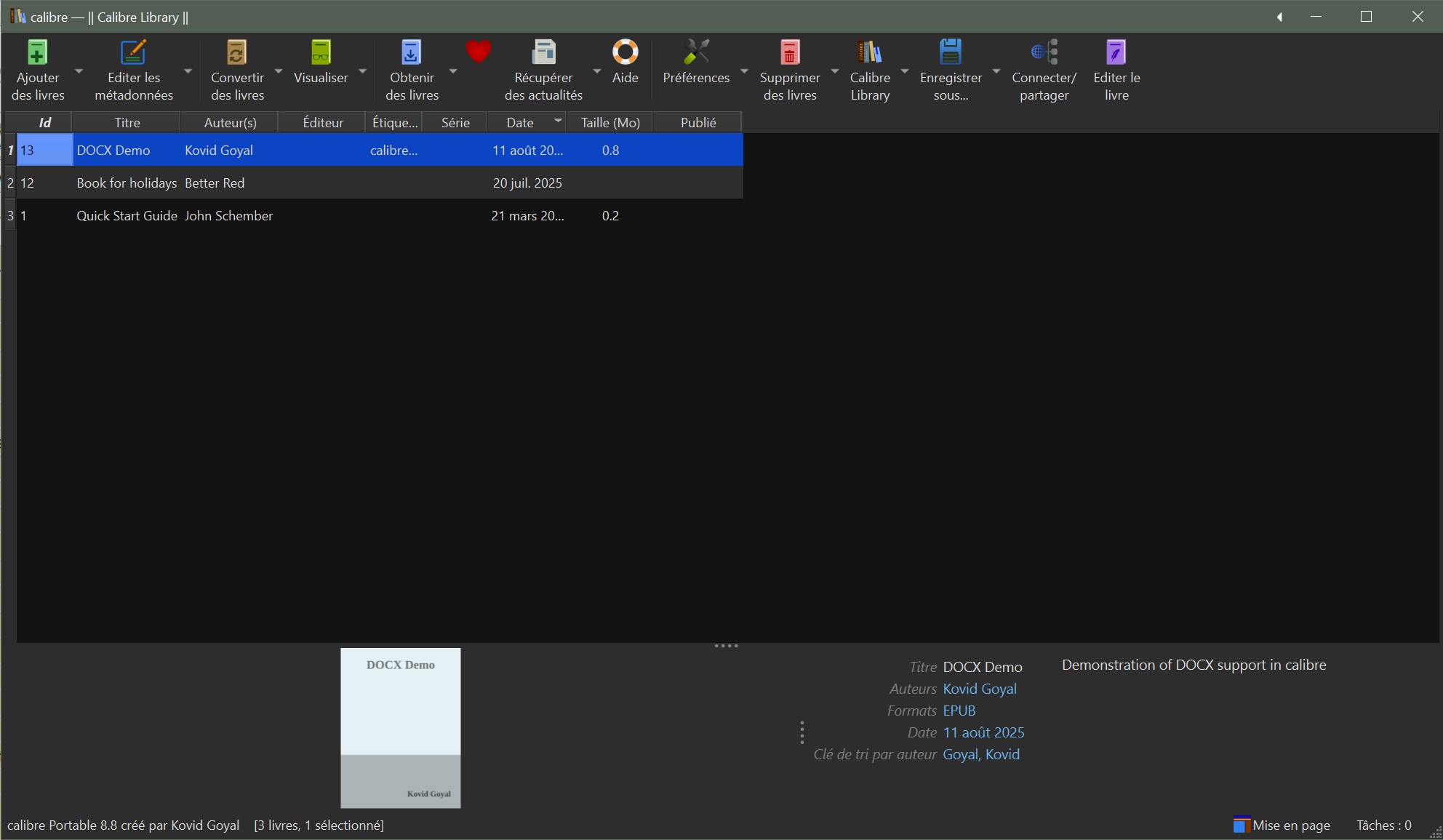Screen dimensions: 1443x840
Task: Click the Convertir des livres icon
Action: click(236, 53)
